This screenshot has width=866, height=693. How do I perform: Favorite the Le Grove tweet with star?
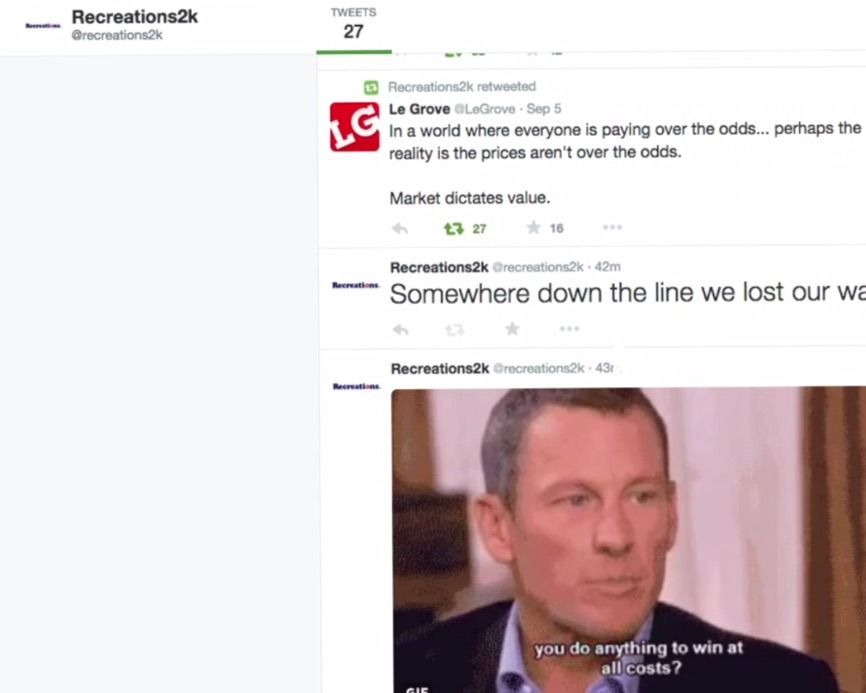(533, 228)
